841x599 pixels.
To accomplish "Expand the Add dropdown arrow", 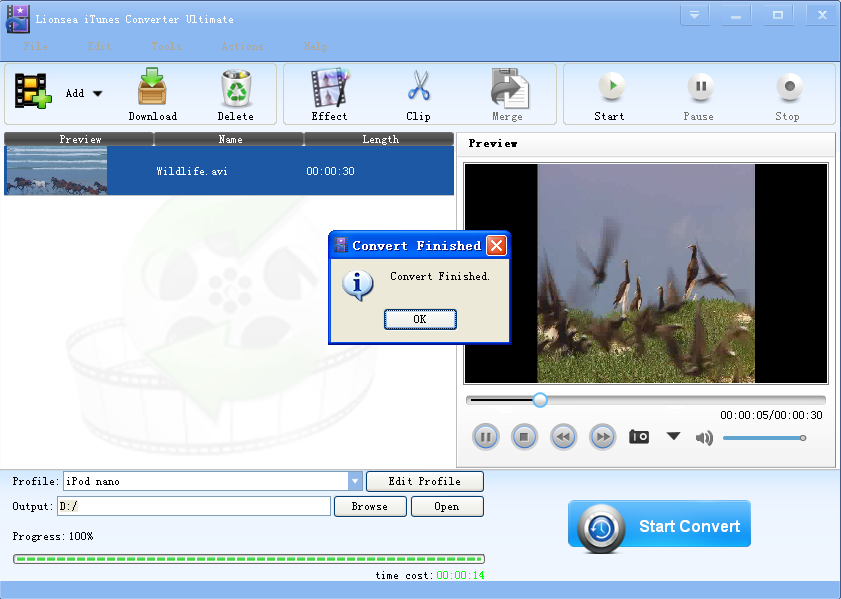I will click(x=97, y=93).
